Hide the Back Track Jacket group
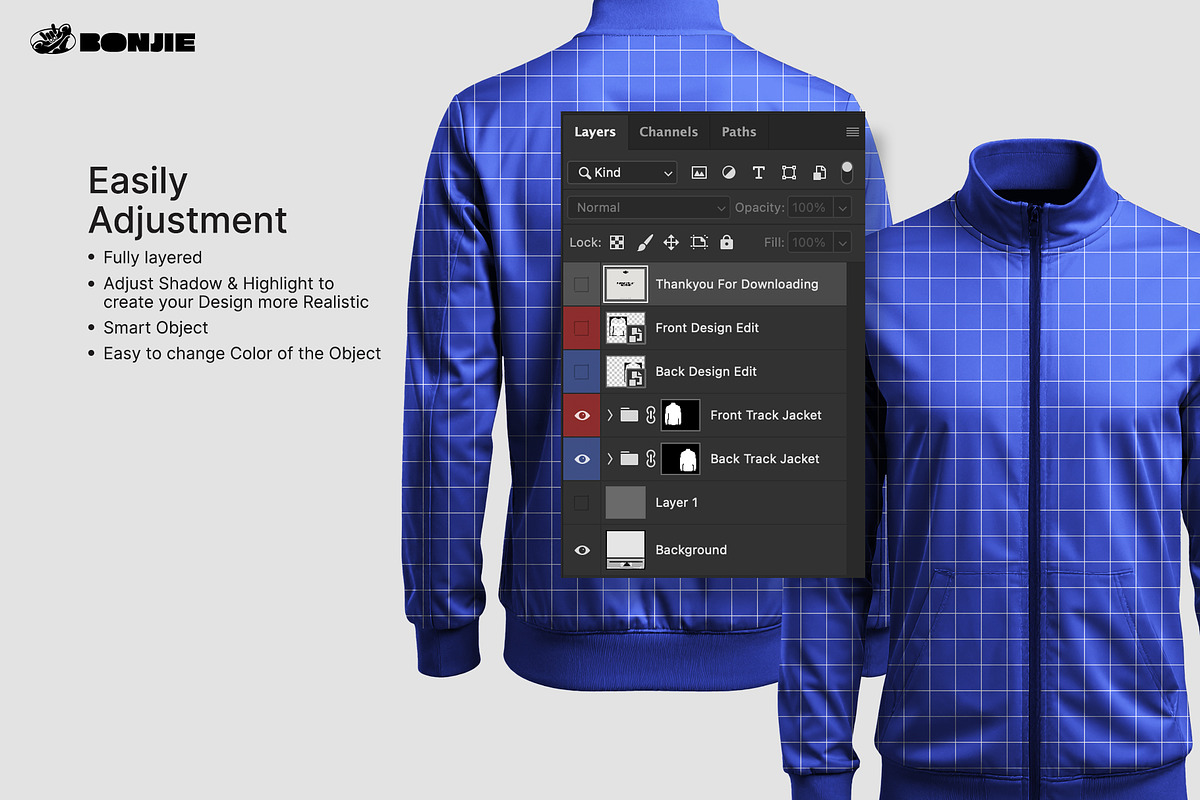The width and height of the screenshot is (1200, 800). 581,459
